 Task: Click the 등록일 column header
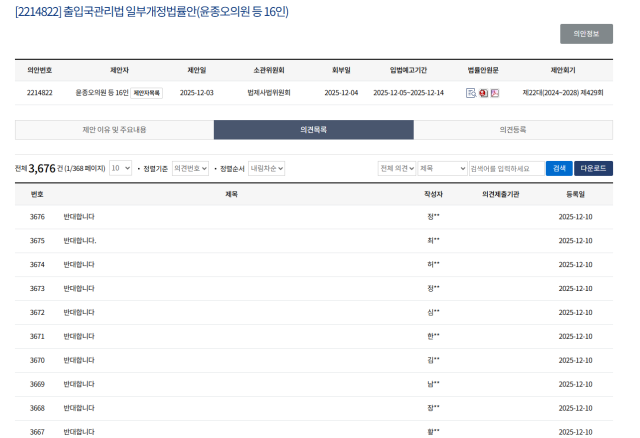pos(576,194)
